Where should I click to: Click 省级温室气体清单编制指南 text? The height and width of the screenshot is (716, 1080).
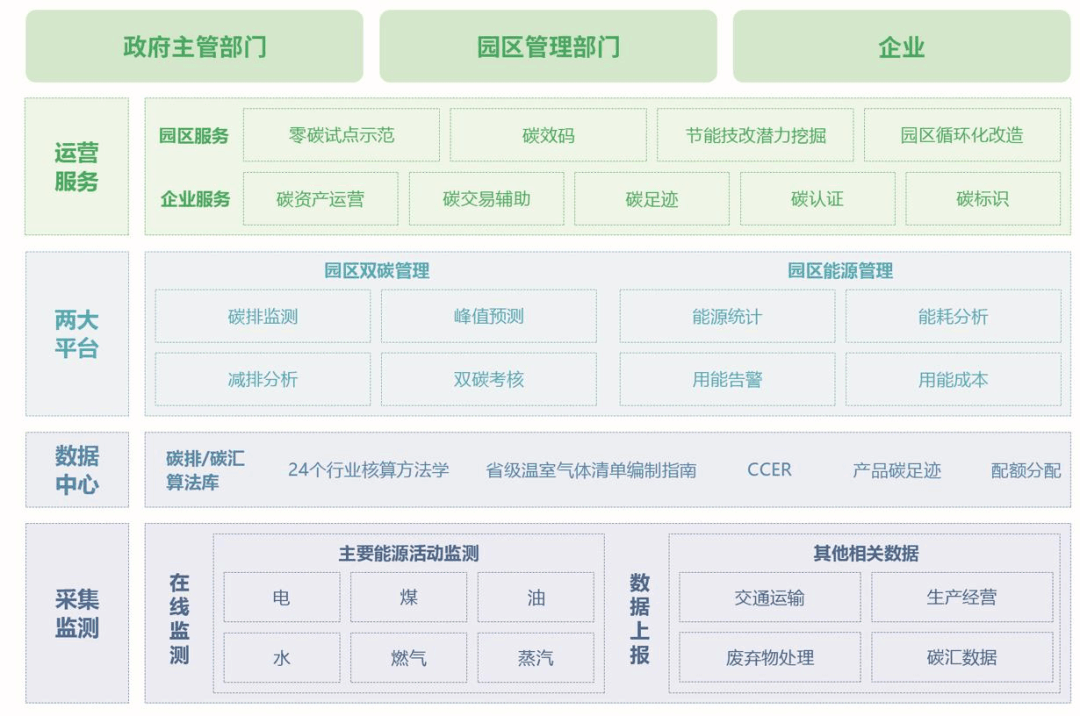click(x=591, y=470)
